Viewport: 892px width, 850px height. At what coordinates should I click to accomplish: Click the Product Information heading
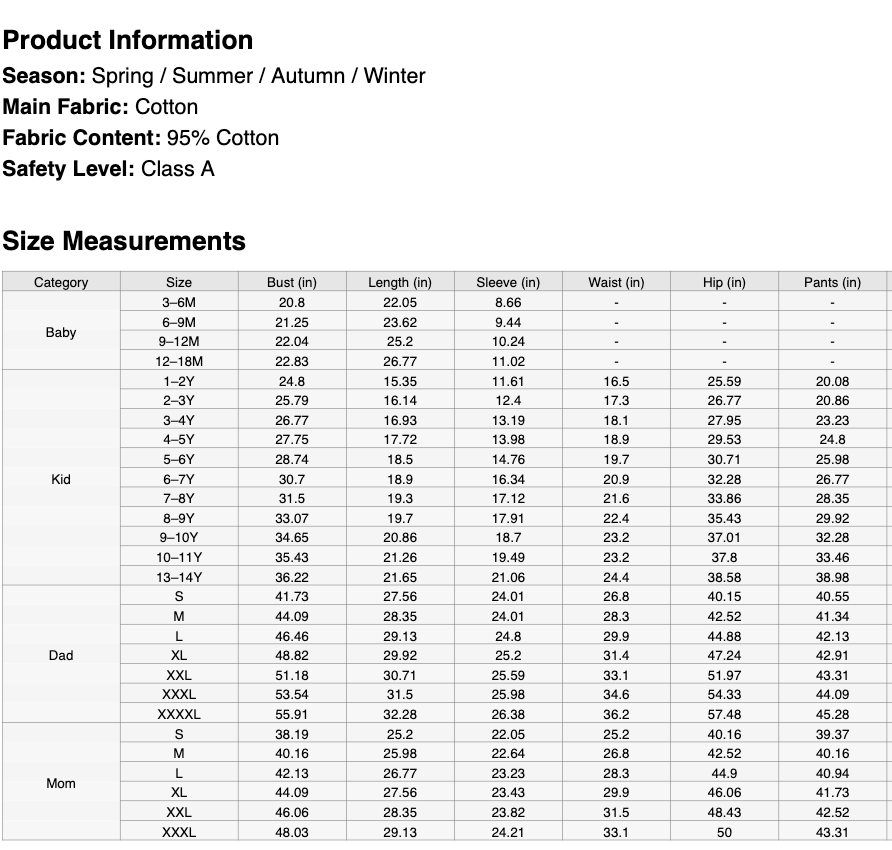(x=128, y=41)
